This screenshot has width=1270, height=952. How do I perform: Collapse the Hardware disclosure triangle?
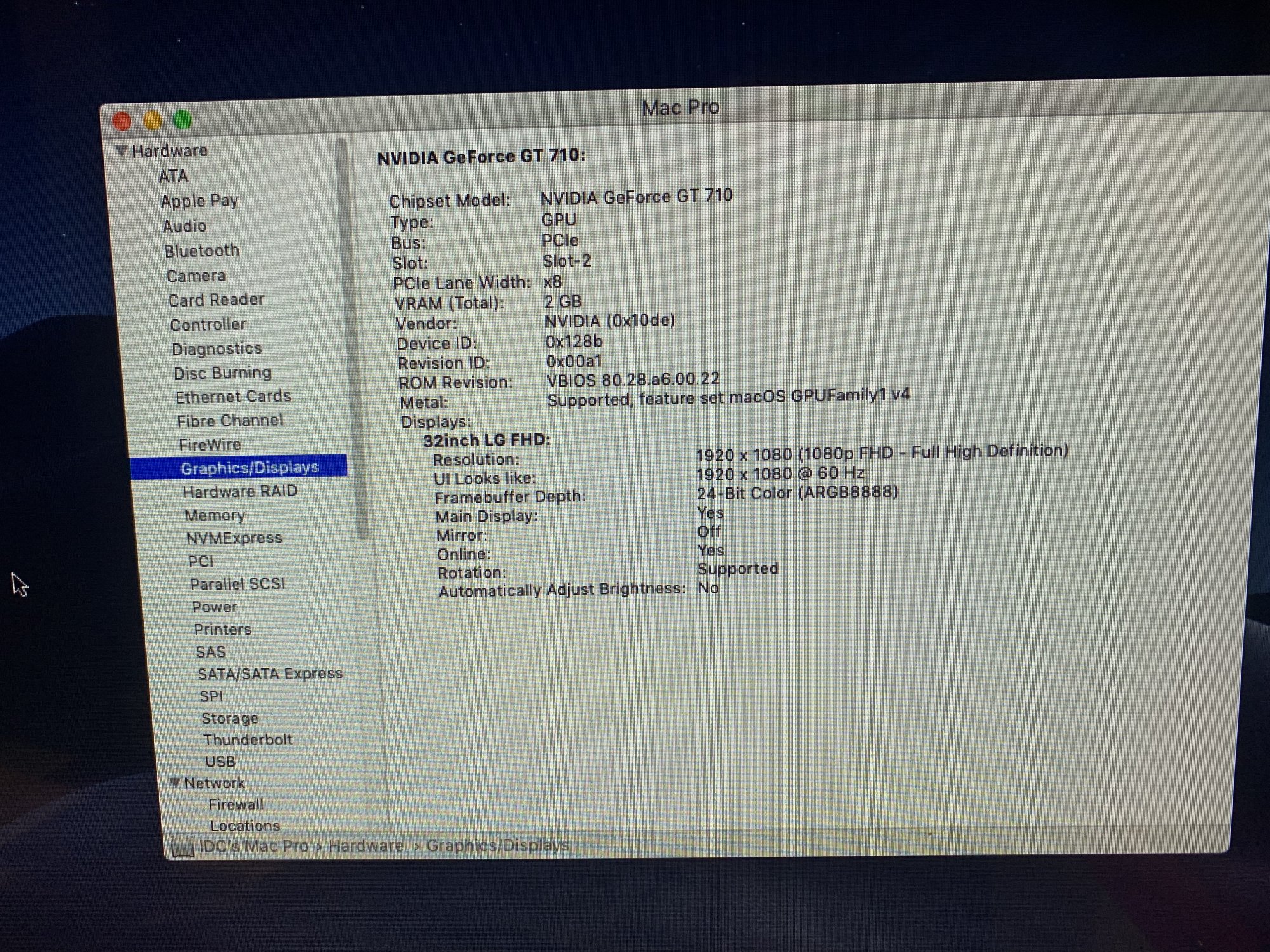point(121,151)
